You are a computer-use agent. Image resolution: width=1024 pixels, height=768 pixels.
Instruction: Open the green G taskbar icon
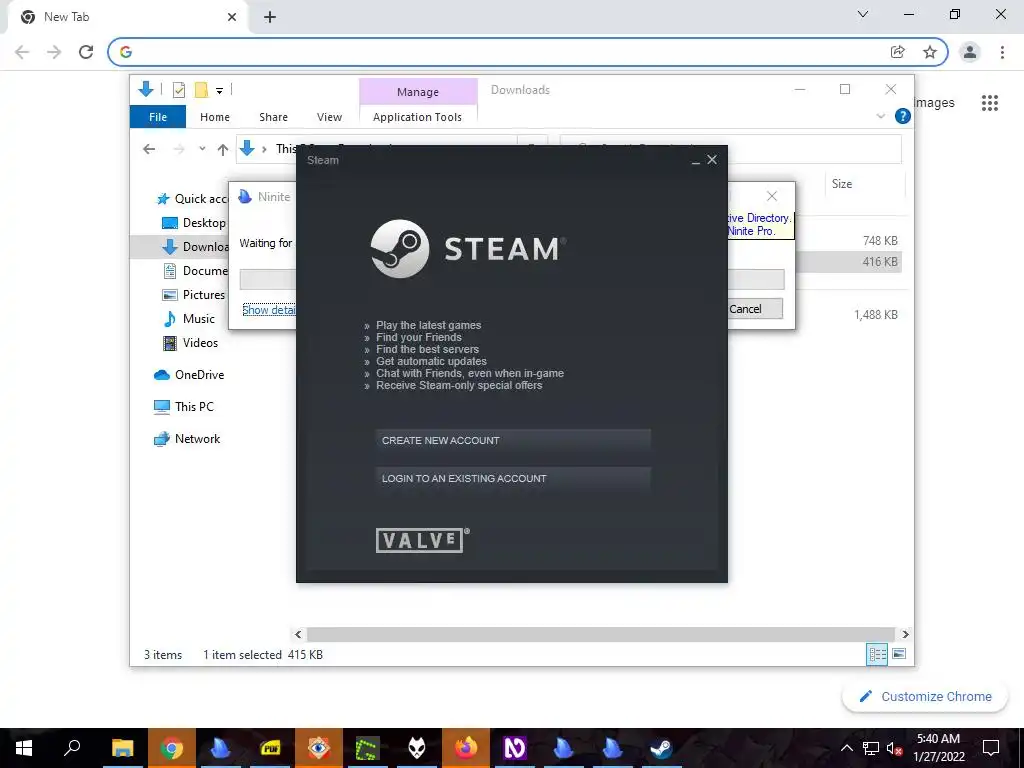[x=368, y=748]
